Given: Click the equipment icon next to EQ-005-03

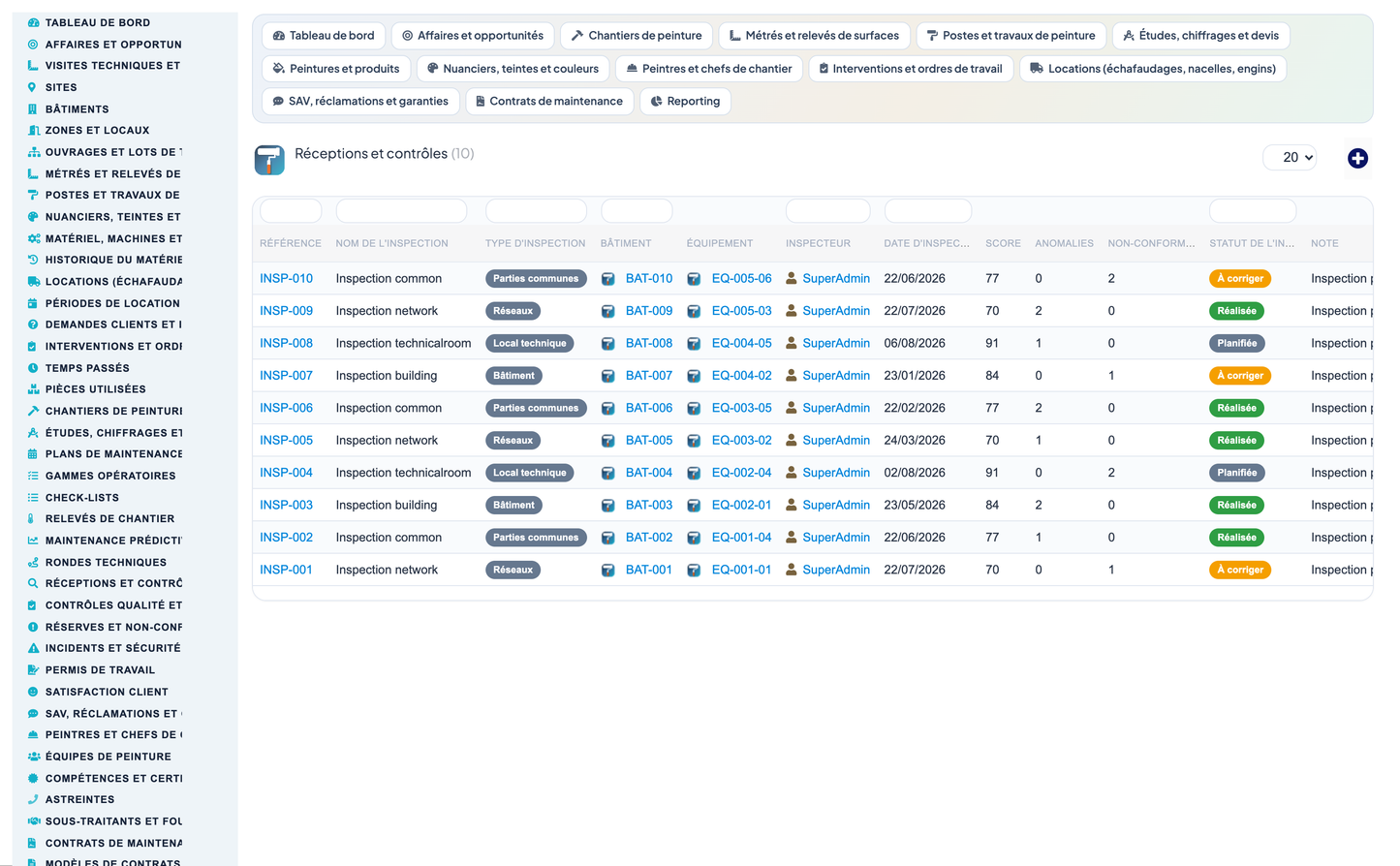Looking at the screenshot, I should point(694,311).
